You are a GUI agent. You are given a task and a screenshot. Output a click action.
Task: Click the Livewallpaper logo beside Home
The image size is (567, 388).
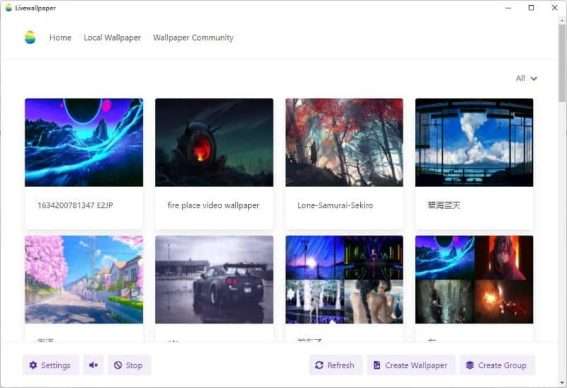point(30,37)
